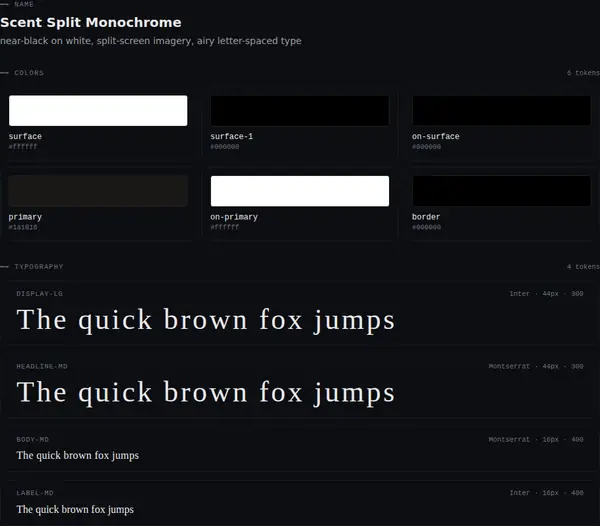Click the title Scent Split Monochrome
Image resolution: width=600 pixels, height=526 pixels.
(x=91, y=22)
